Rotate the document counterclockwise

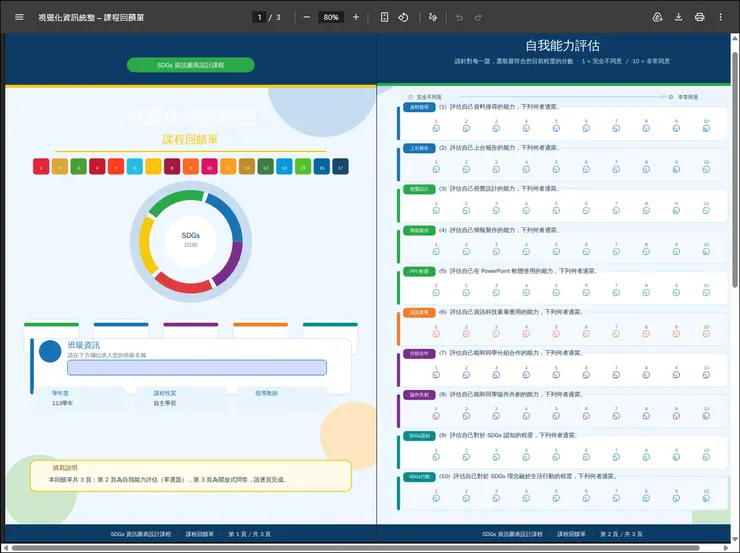403,17
